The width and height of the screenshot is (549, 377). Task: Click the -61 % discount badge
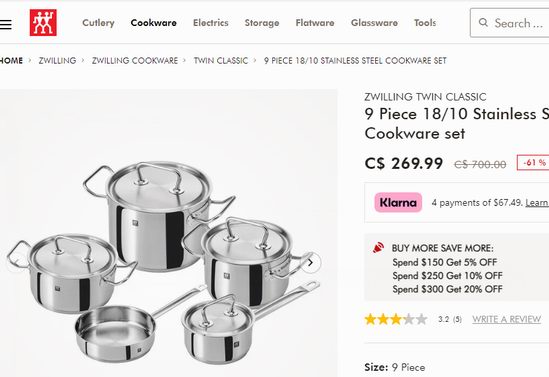pos(533,163)
